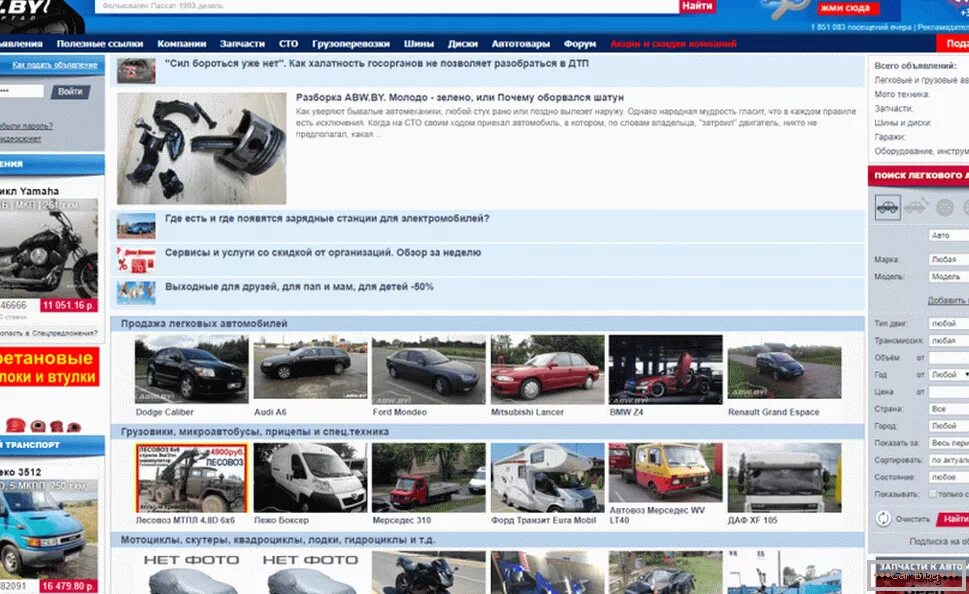The image size is (969, 594).
Task: Click the Добавить link under Модель
Action: (948, 300)
